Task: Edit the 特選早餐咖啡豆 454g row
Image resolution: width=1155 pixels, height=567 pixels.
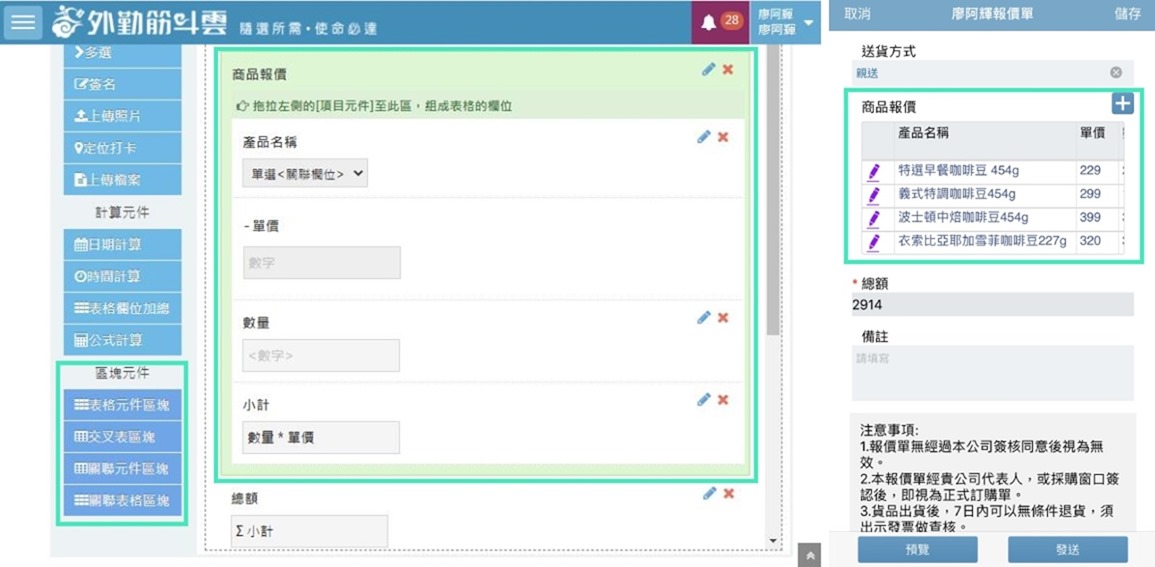Action: (874, 172)
